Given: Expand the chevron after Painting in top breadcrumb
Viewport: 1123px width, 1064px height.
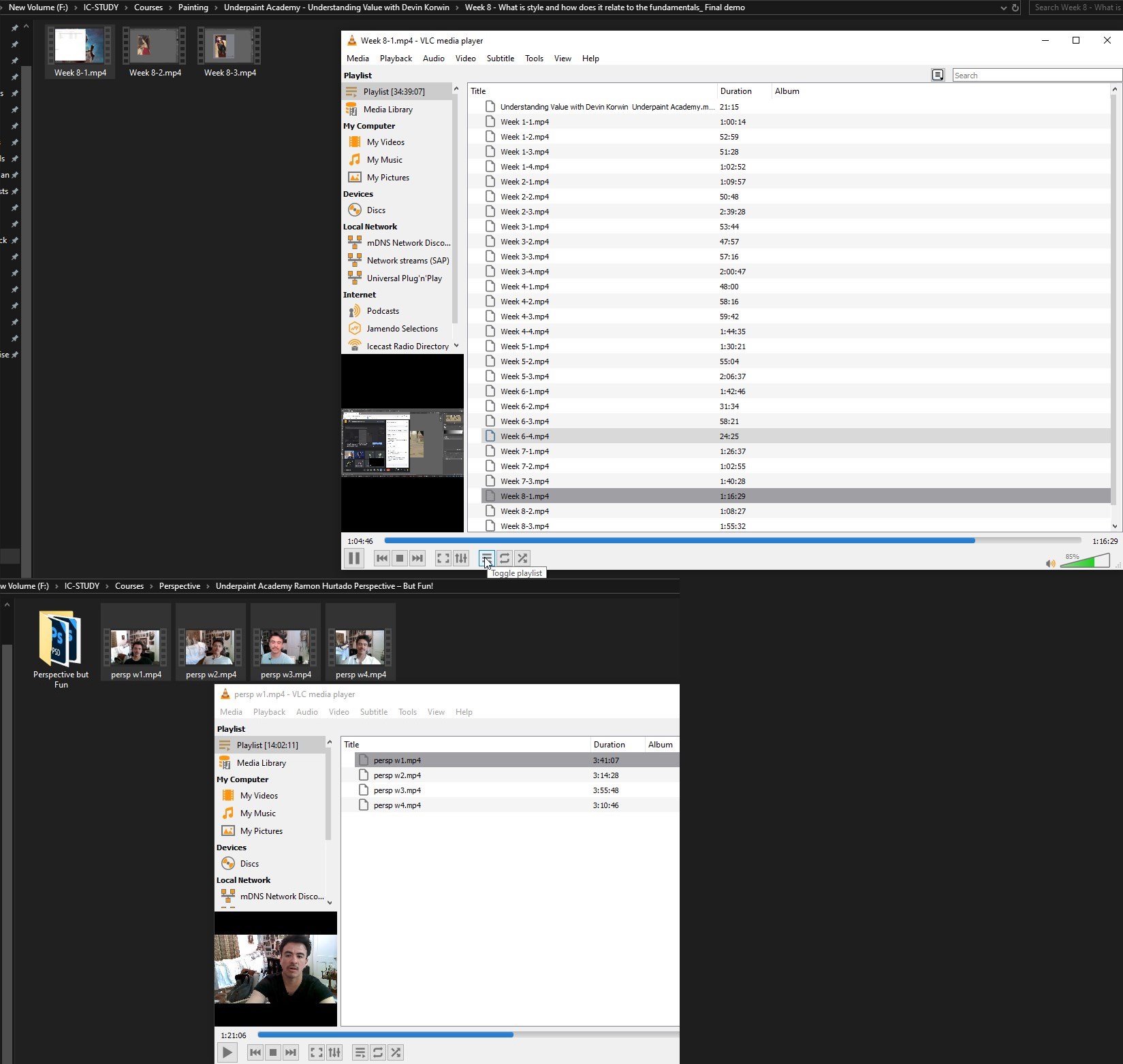Looking at the screenshot, I should pos(216,7).
